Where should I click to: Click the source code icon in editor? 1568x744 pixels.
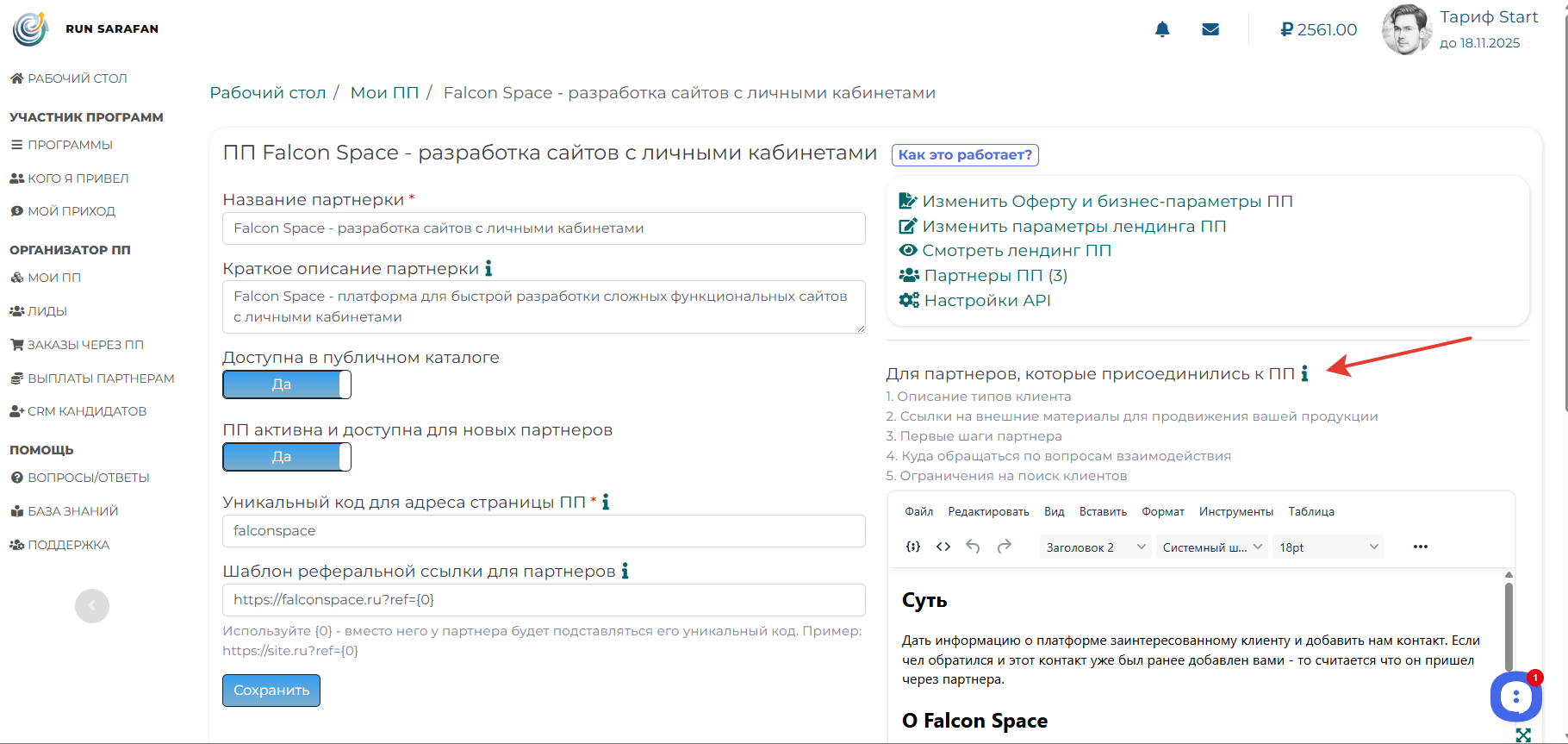coord(943,547)
